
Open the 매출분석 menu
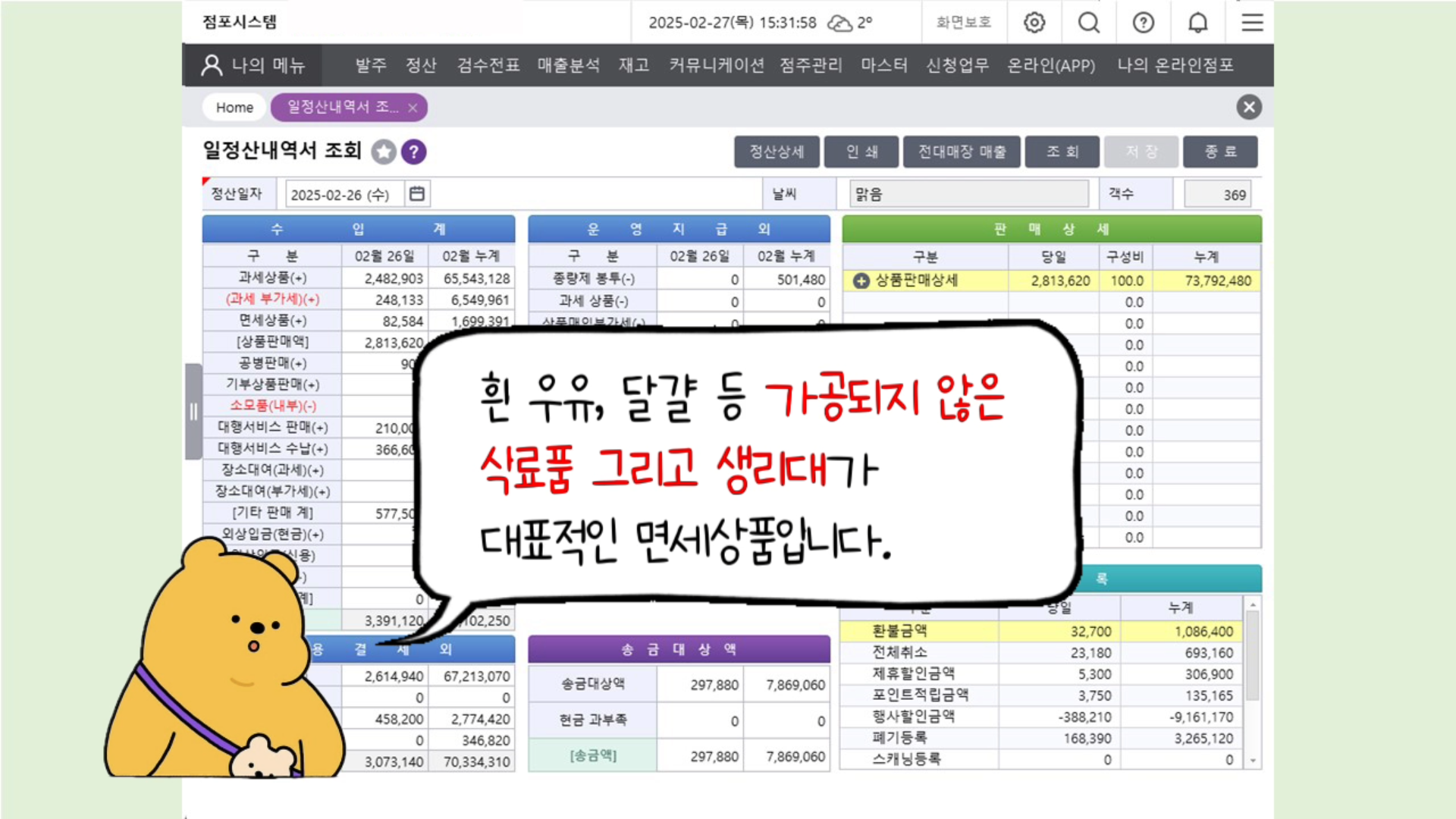point(568,65)
